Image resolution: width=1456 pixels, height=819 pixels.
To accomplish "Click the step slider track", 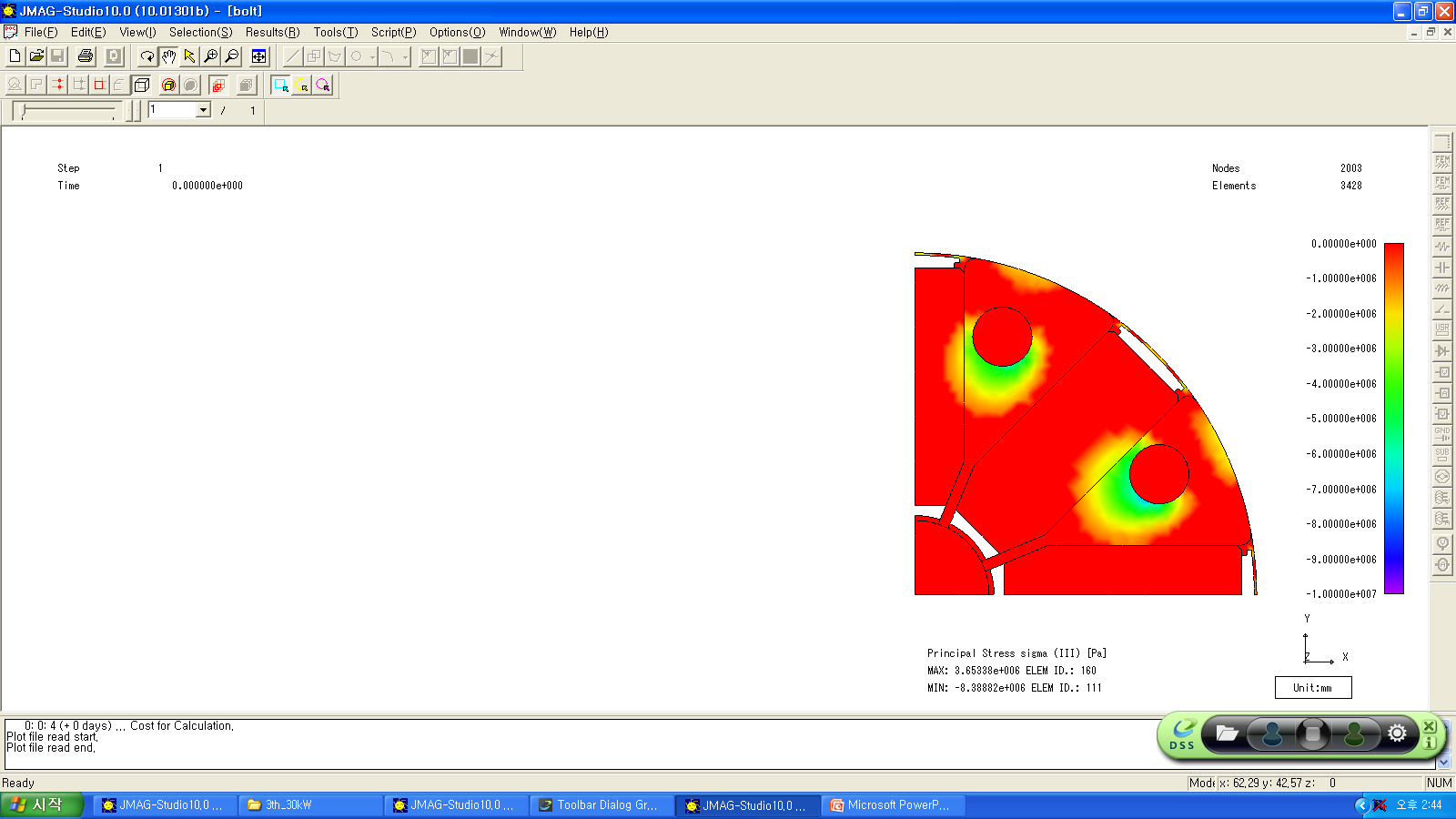I will 68,110.
